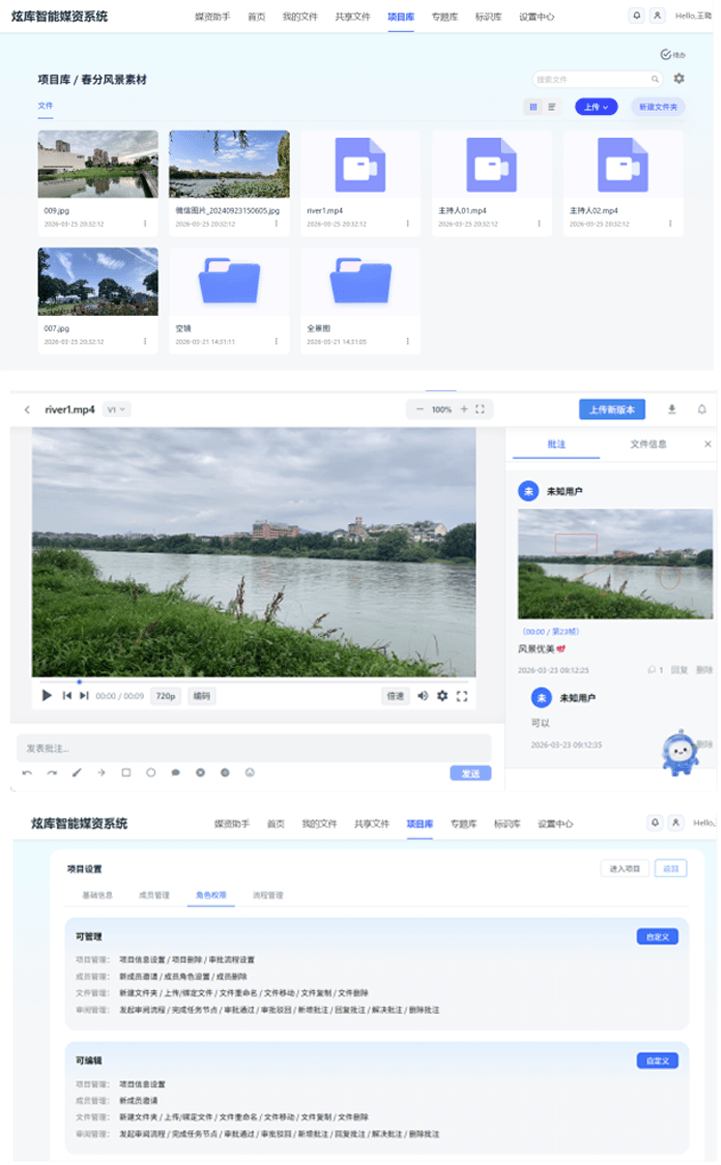Click the search magnifier in 搜索文件 box

click(x=654, y=79)
